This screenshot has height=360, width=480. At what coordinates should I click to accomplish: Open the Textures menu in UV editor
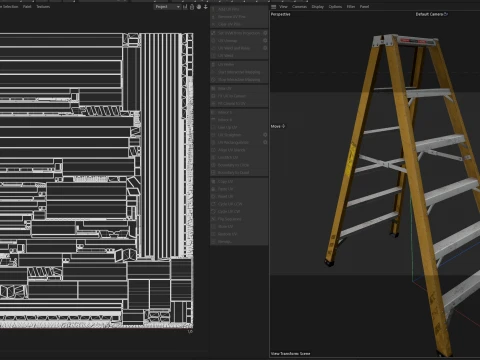point(43,7)
